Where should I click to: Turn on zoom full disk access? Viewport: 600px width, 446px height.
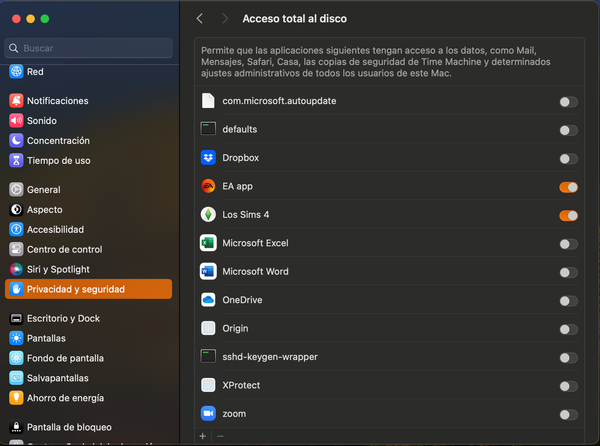568,415
